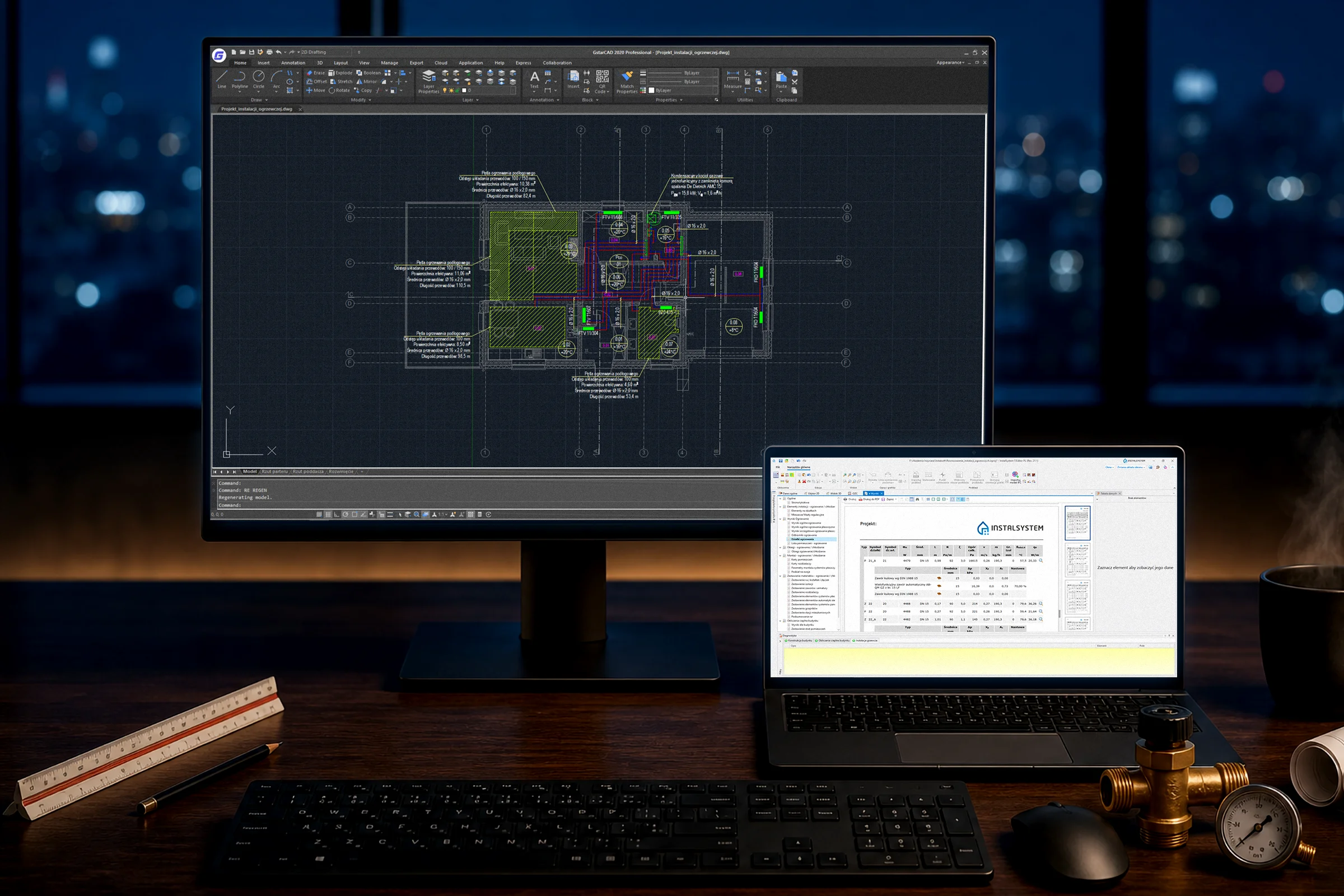Select the Line tool in GstarCAD
Screen dimensions: 1344x896
222,80
